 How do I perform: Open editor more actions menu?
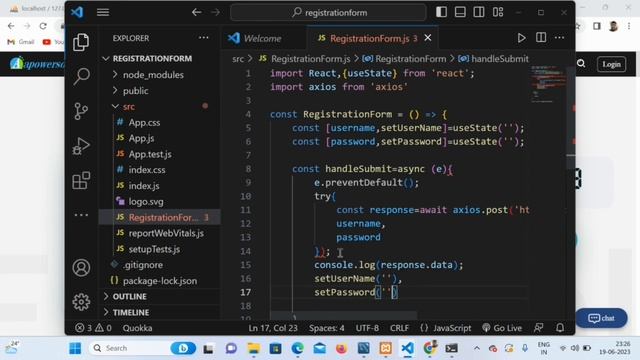click(x=560, y=38)
